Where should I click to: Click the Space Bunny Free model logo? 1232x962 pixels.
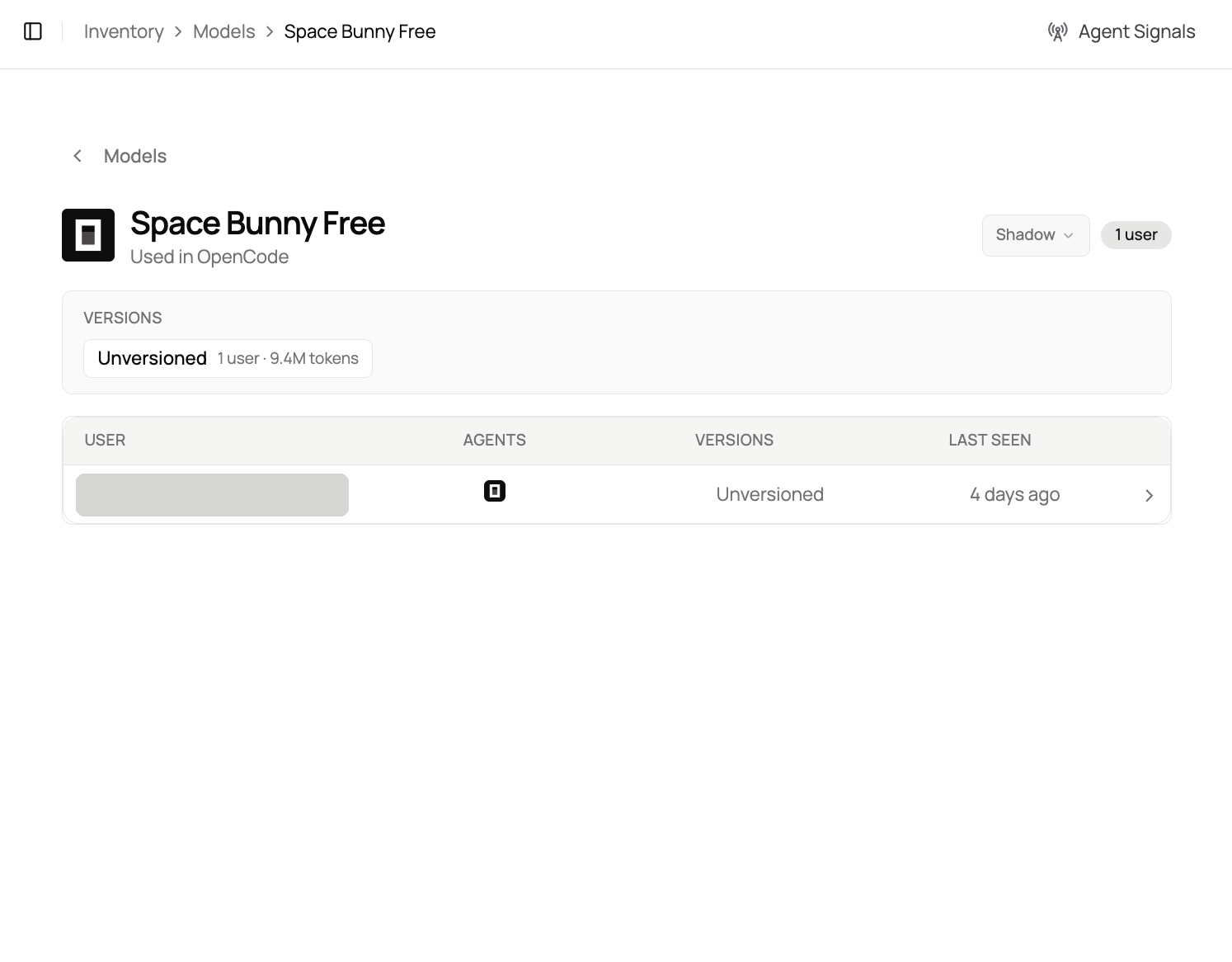point(88,235)
